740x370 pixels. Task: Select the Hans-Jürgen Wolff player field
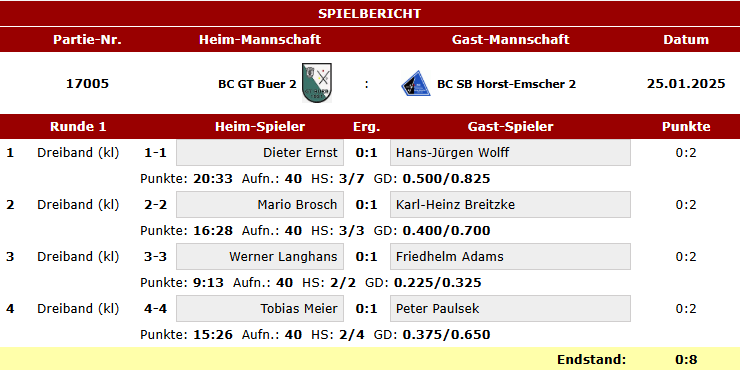click(x=510, y=152)
